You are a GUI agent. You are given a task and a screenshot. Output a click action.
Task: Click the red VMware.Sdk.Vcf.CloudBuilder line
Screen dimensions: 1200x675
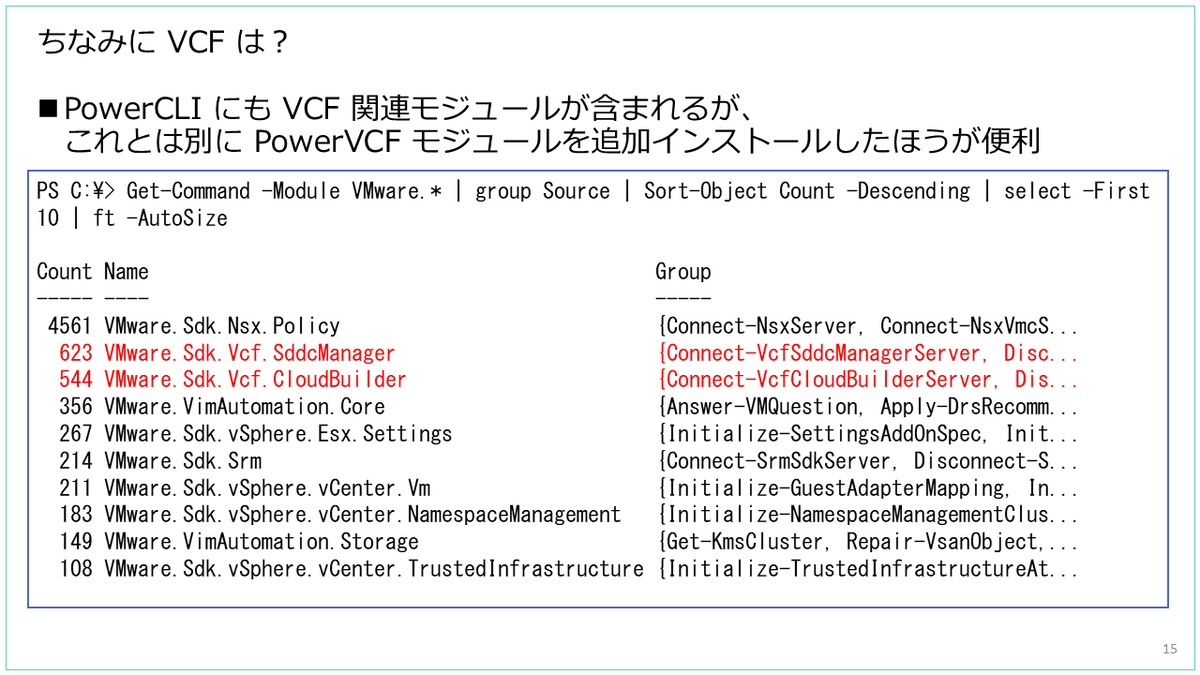coord(250,379)
